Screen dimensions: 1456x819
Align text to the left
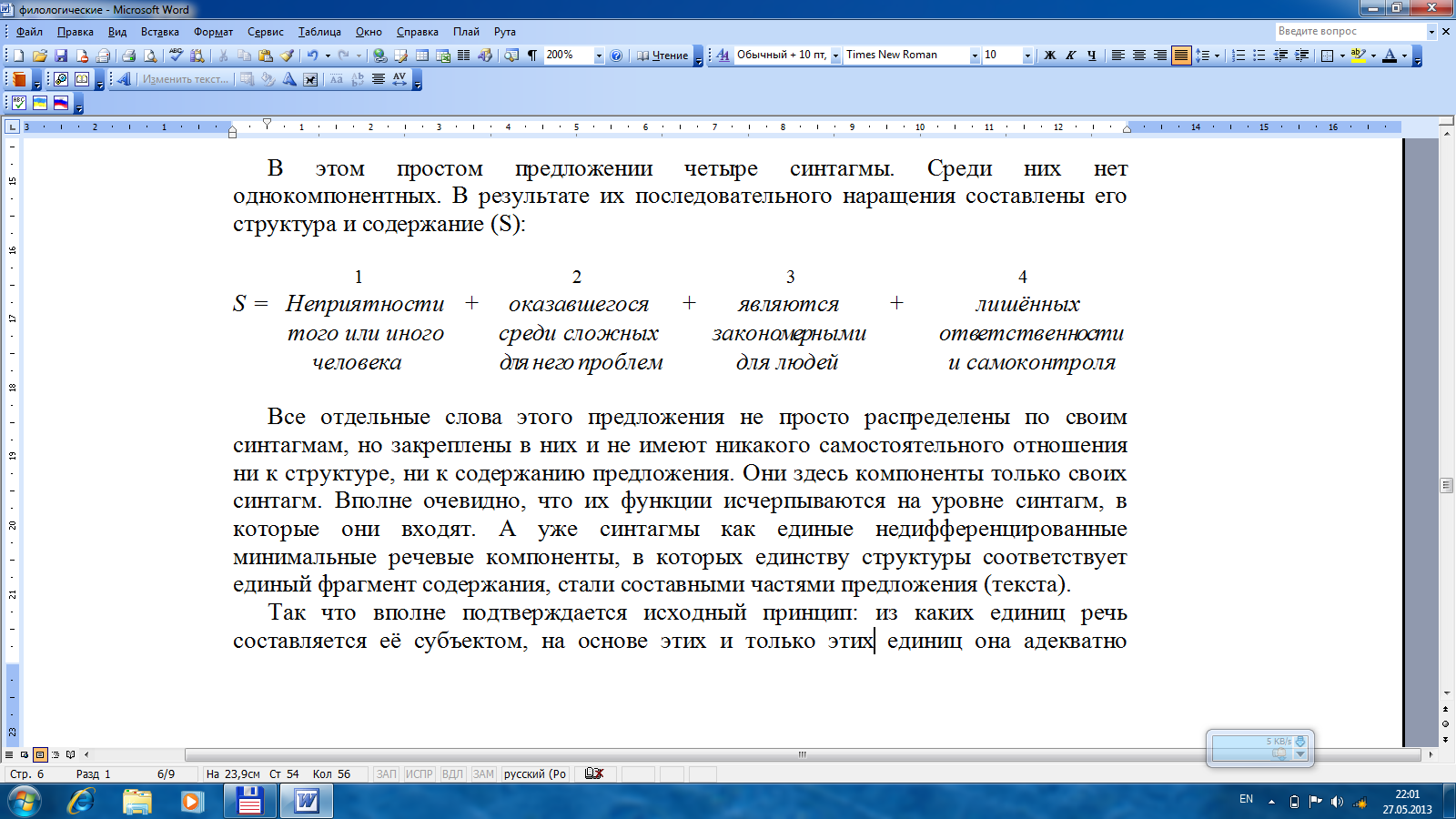(x=1118, y=56)
